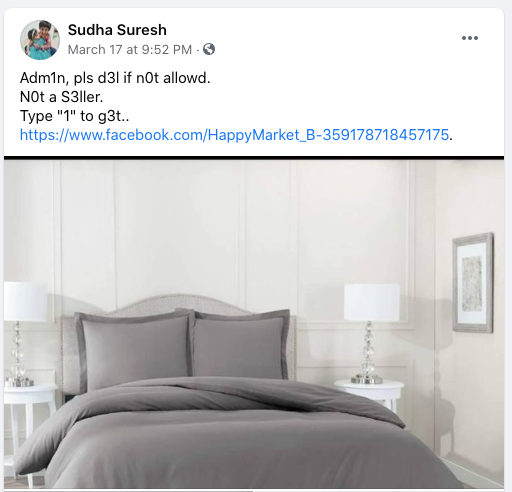512x492 pixels.
Task: Click the framed wall art in photo
Action: point(473,283)
